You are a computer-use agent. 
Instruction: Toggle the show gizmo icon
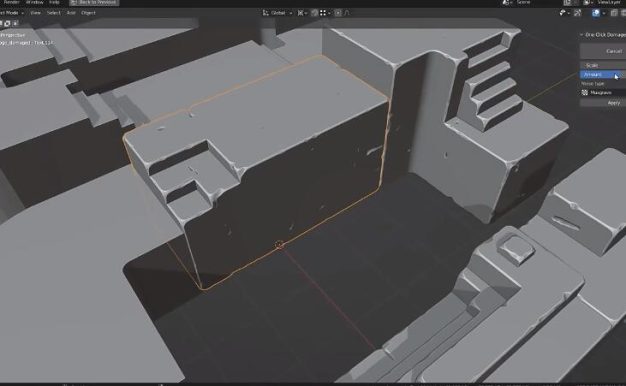coord(577,13)
